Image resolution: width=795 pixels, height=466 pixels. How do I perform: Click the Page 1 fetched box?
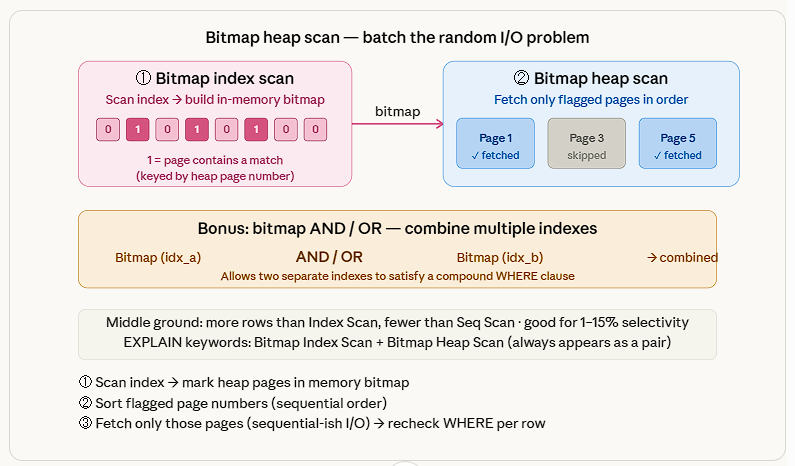pos(496,143)
